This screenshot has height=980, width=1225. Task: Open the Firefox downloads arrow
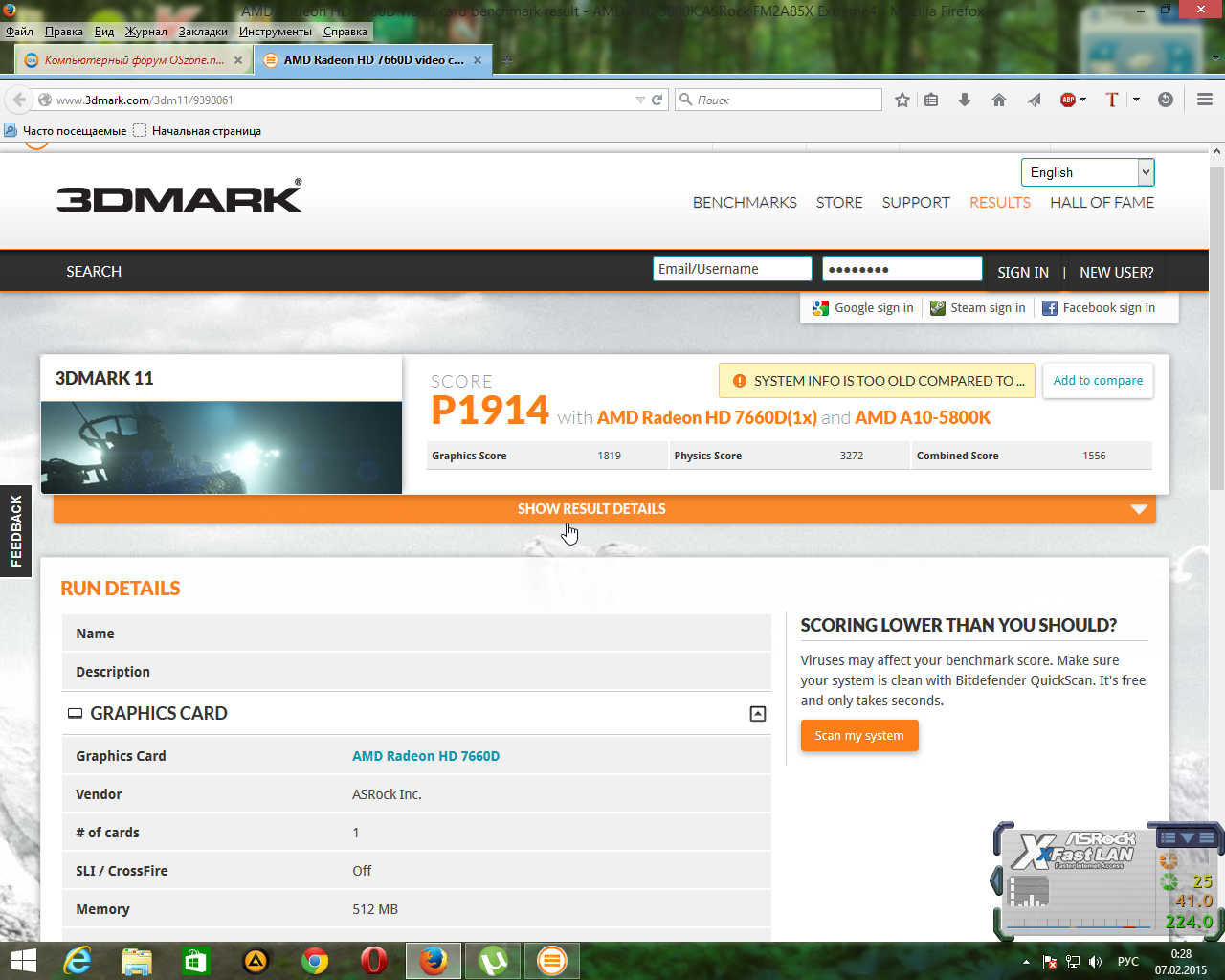[965, 100]
